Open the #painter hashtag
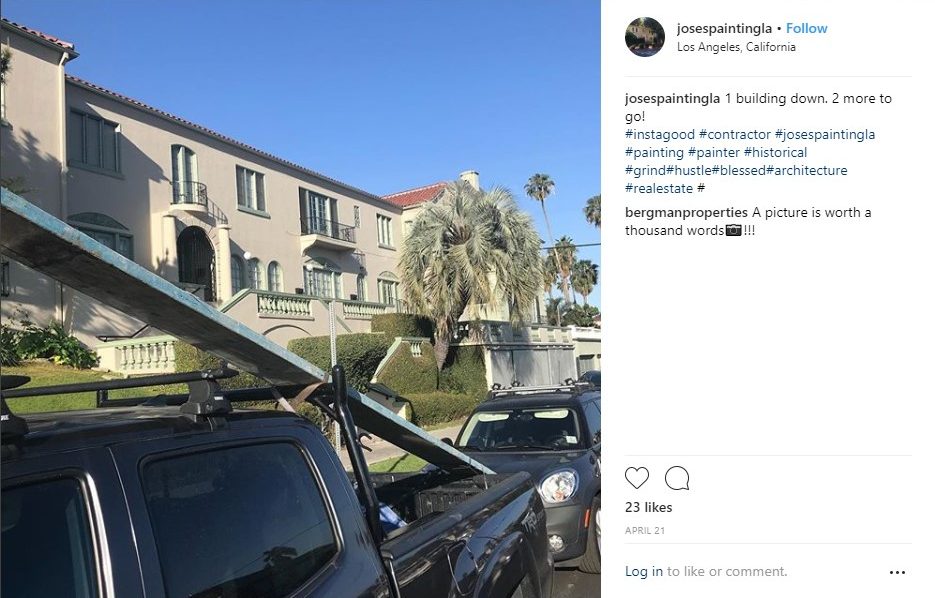This screenshot has width=935, height=598. tap(713, 153)
